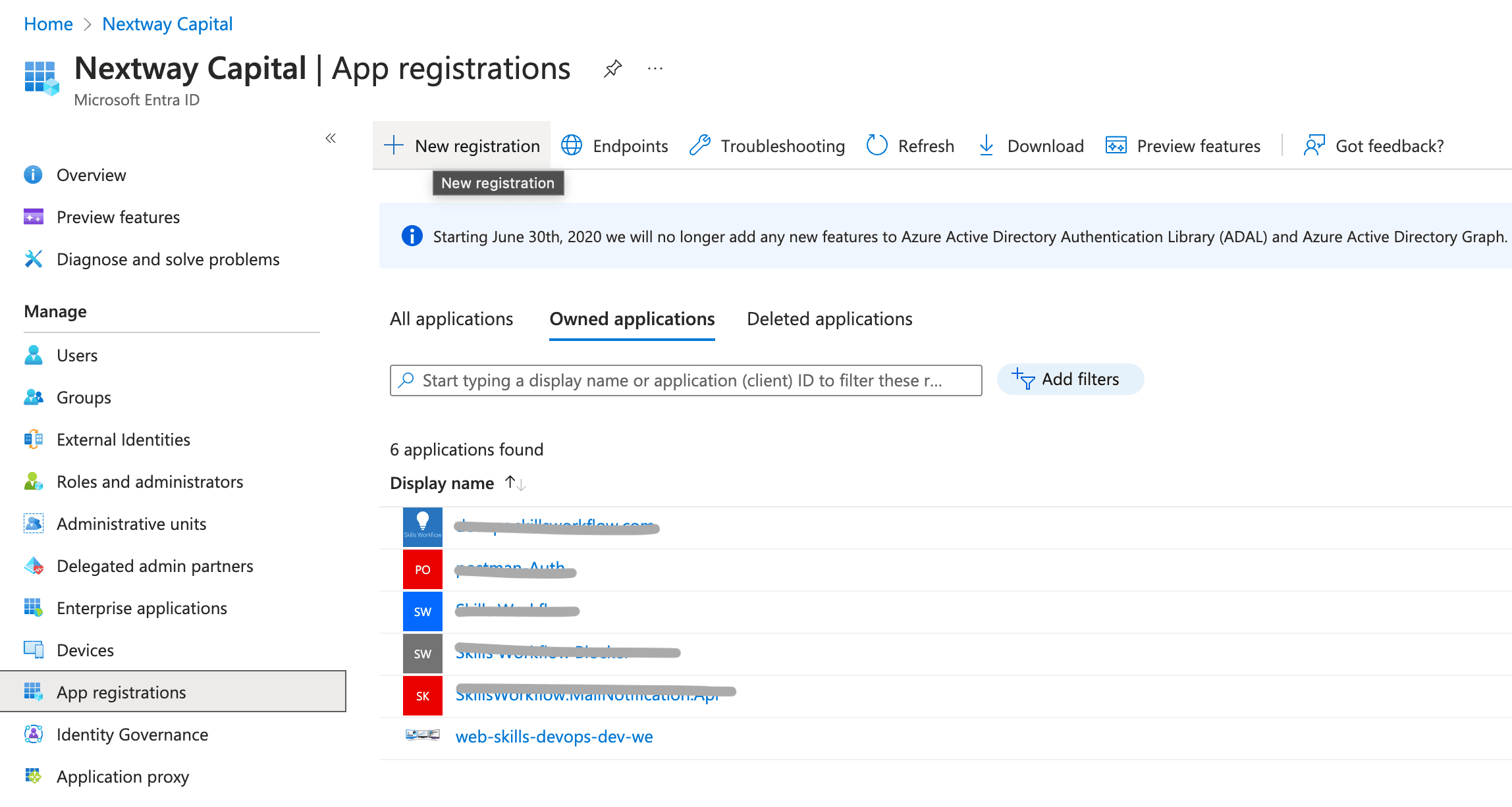Open the web-skills-devops-dev-we application

tap(554, 737)
